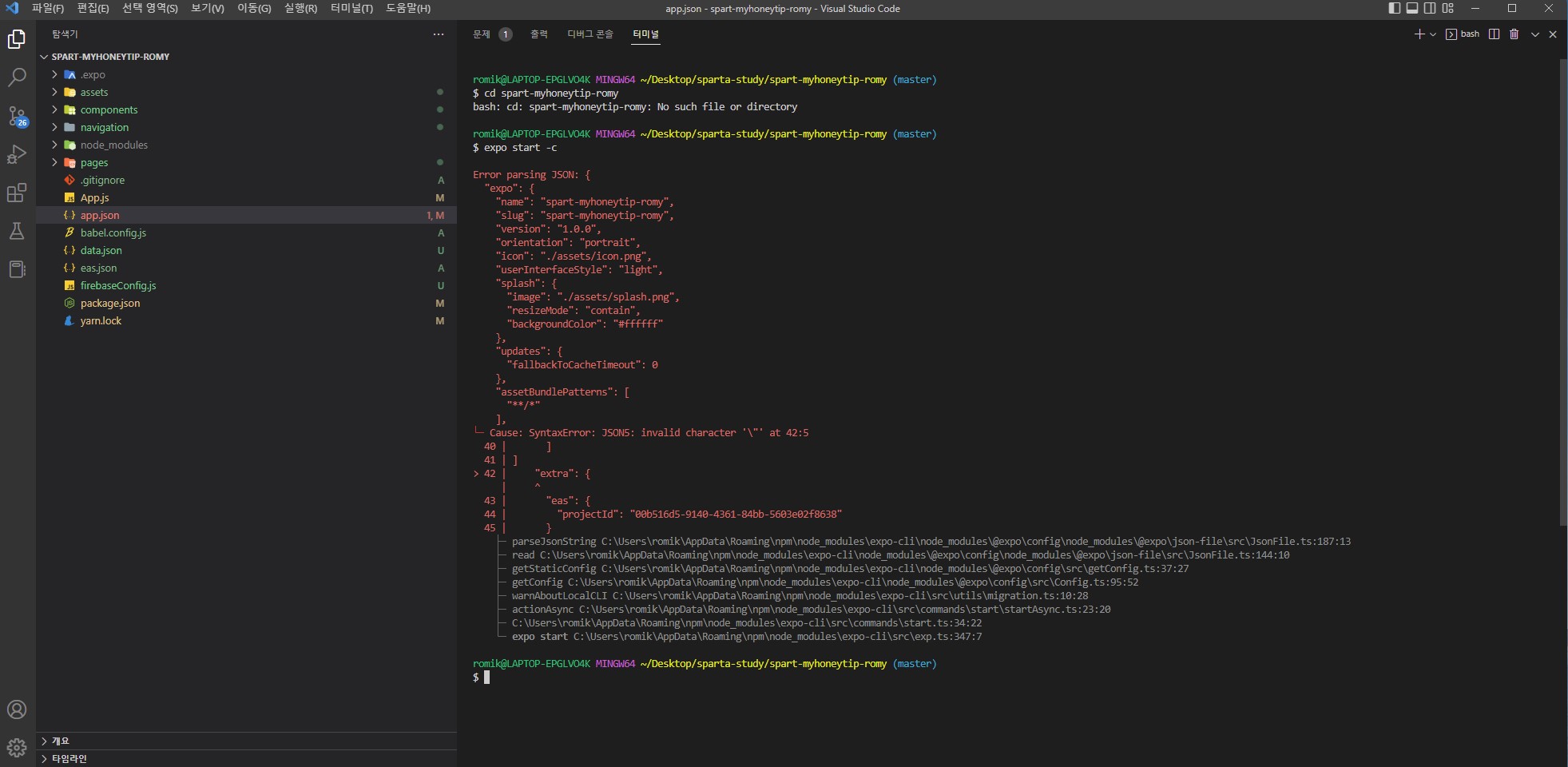The image size is (1568, 767).
Task: Click the getStaticConfig stack trace line
Action: (851, 569)
